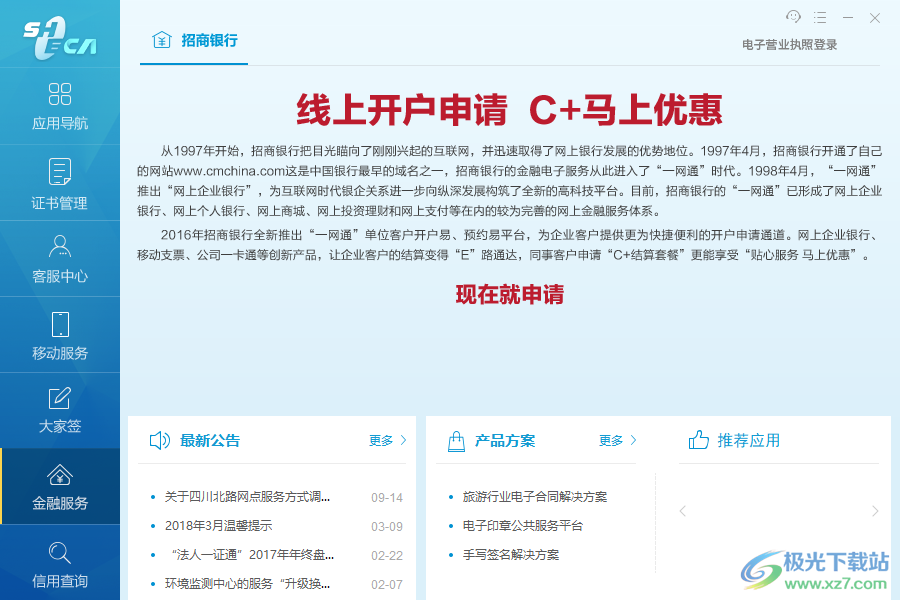Open 应用导航 in the sidebar
The width and height of the screenshot is (900, 600).
tap(60, 106)
